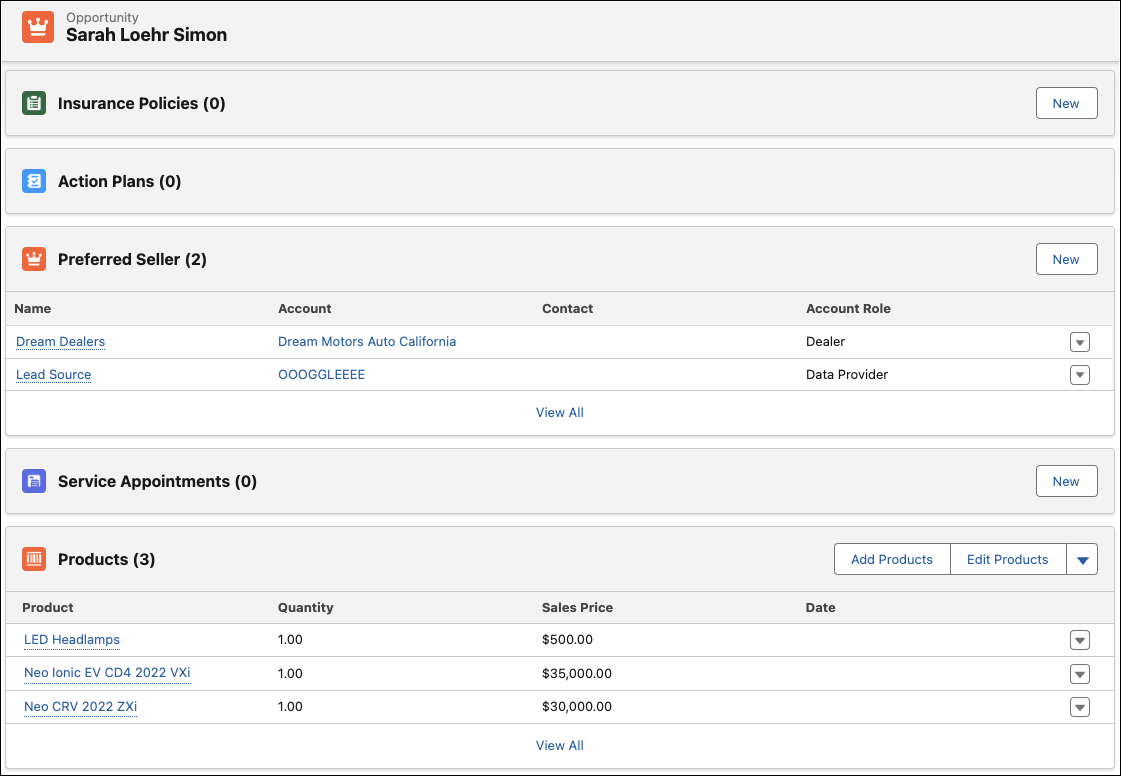1121x776 pixels.
Task: Open row actions for Neo CRV 2022 ZXi
Action: click(1080, 707)
